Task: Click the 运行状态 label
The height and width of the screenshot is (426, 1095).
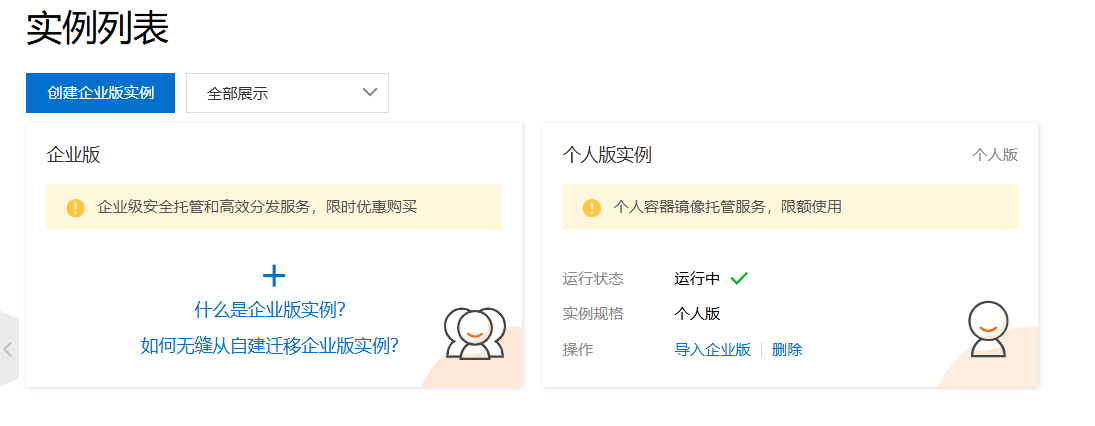Action: (x=593, y=279)
